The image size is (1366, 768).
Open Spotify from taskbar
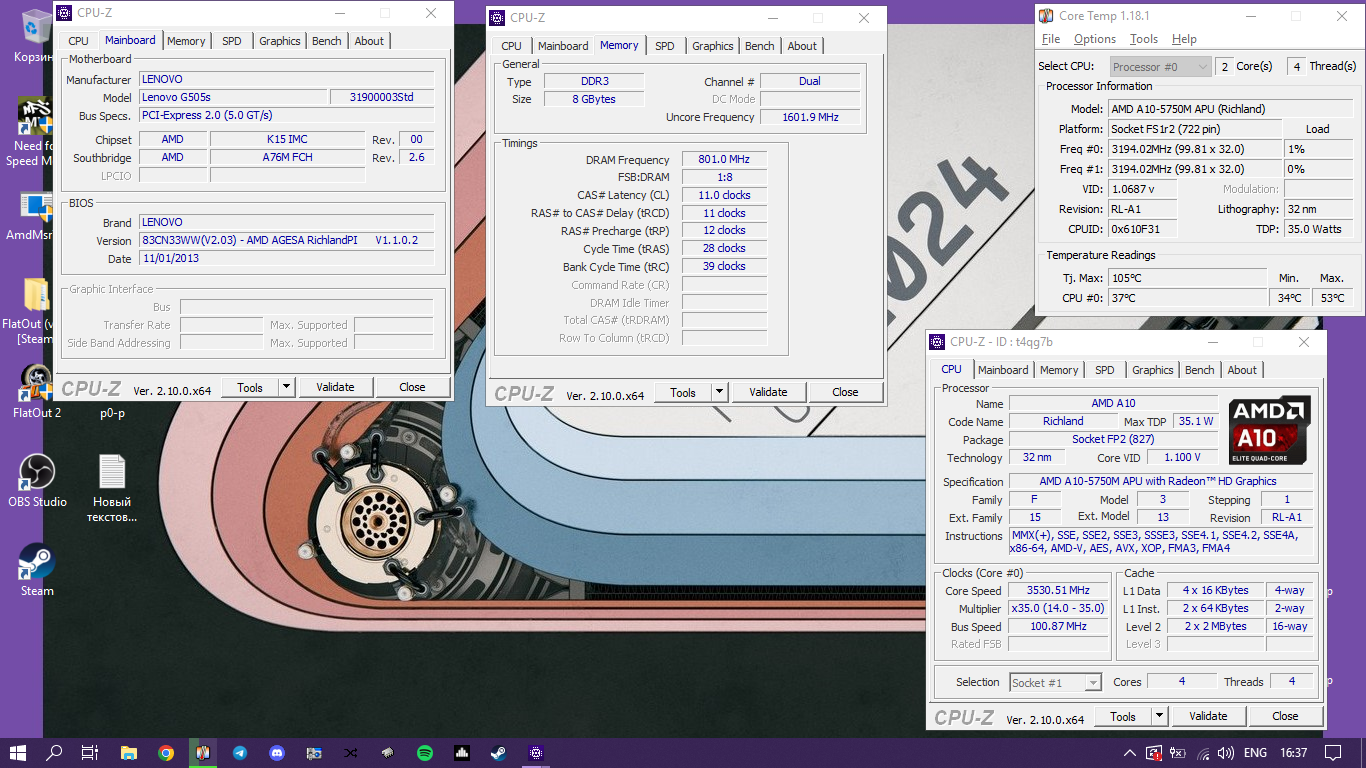425,753
